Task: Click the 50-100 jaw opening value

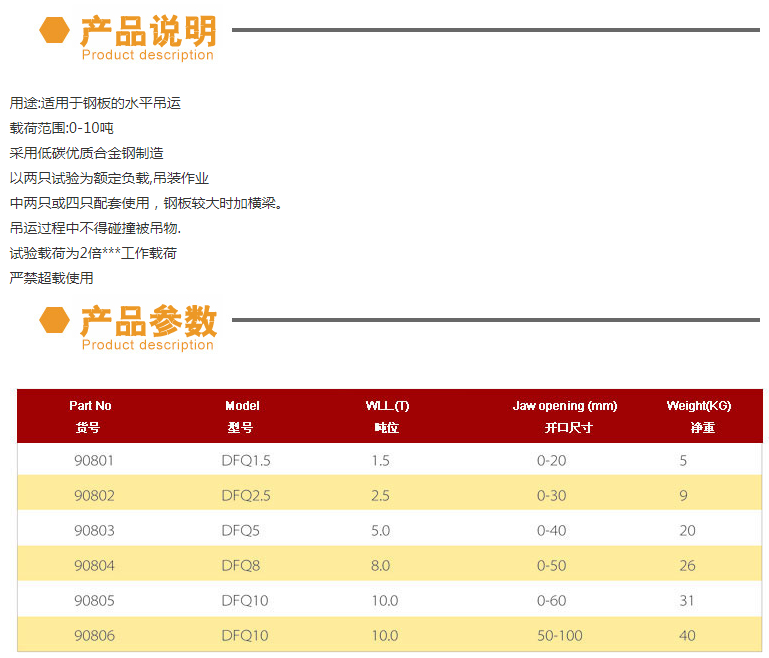Action: pyautogui.click(x=560, y=636)
